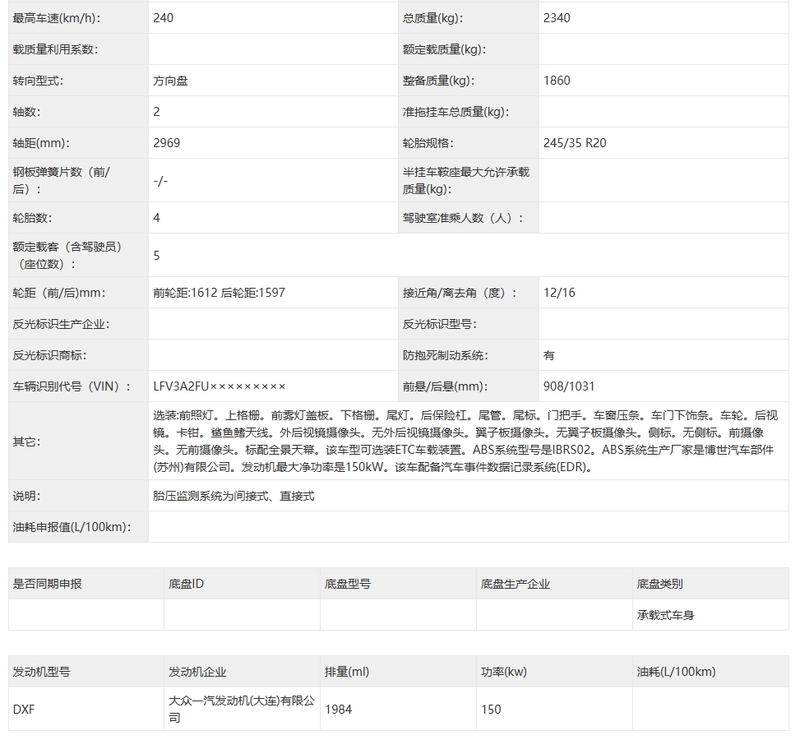Select the 轮距(前/后)mm label
The width and height of the screenshot is (800, 740).
[59, 293]
